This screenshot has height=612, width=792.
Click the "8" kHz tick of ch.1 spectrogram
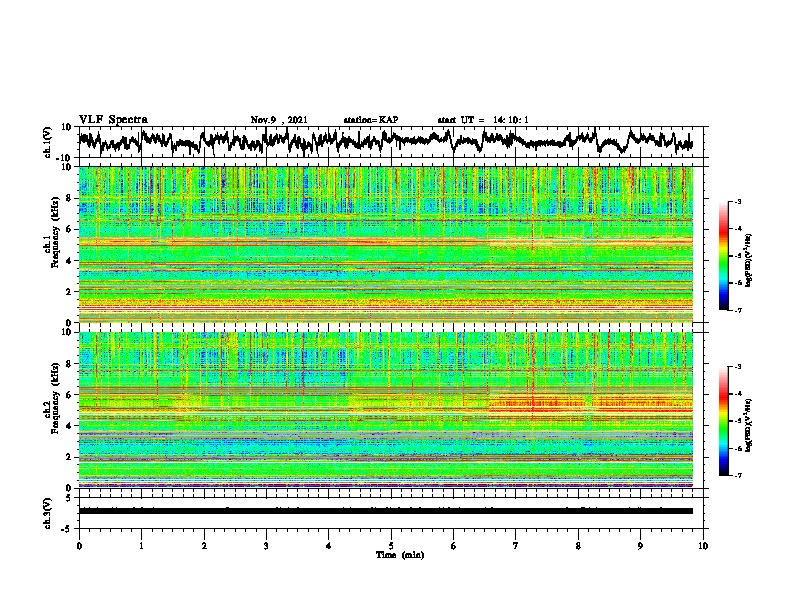[x=70, y=198]
